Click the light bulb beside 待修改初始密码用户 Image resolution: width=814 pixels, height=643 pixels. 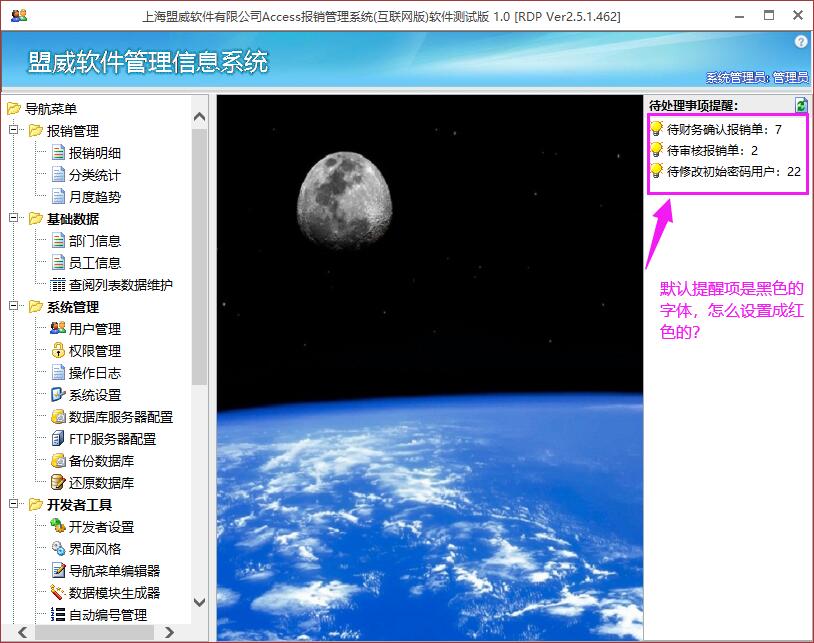click(657, 170)
